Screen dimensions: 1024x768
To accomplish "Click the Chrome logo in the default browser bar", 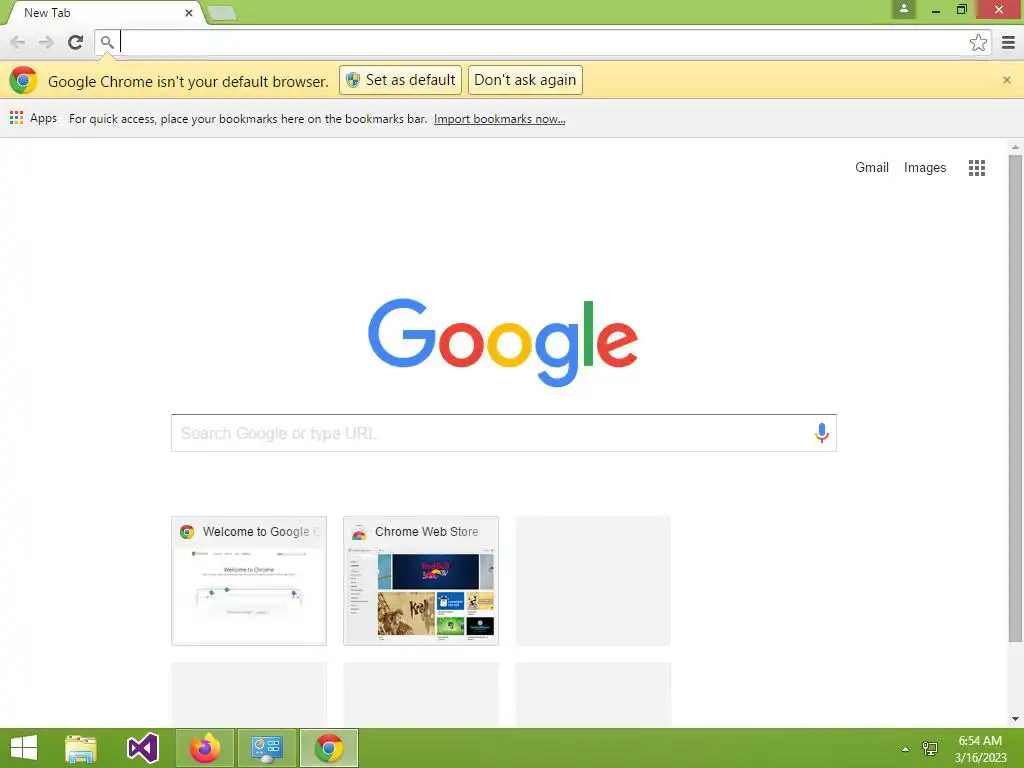I will pos(24,80).
